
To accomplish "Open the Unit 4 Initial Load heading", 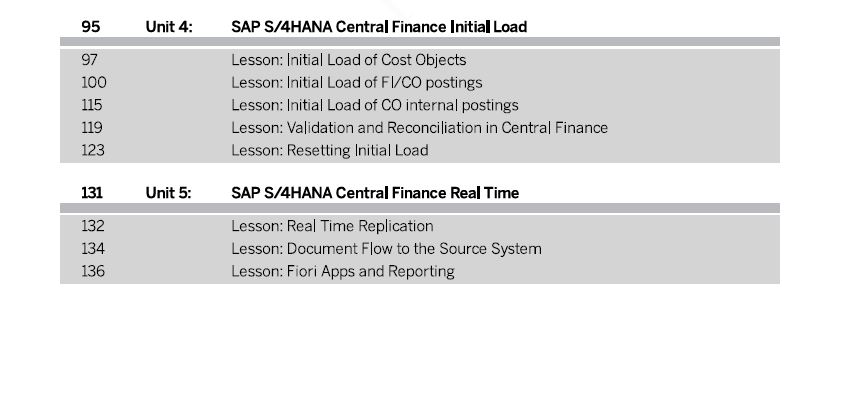I will [x=379, y=27].
